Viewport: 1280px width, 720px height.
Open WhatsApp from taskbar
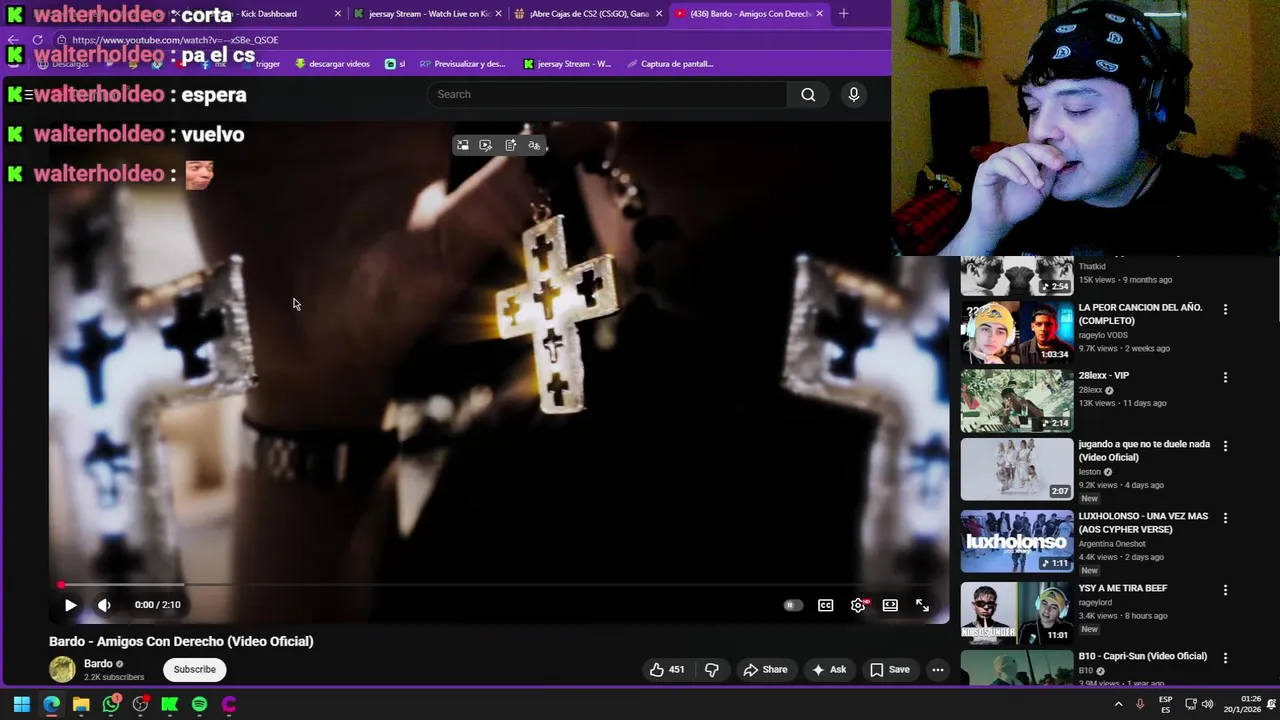(111, 704)
